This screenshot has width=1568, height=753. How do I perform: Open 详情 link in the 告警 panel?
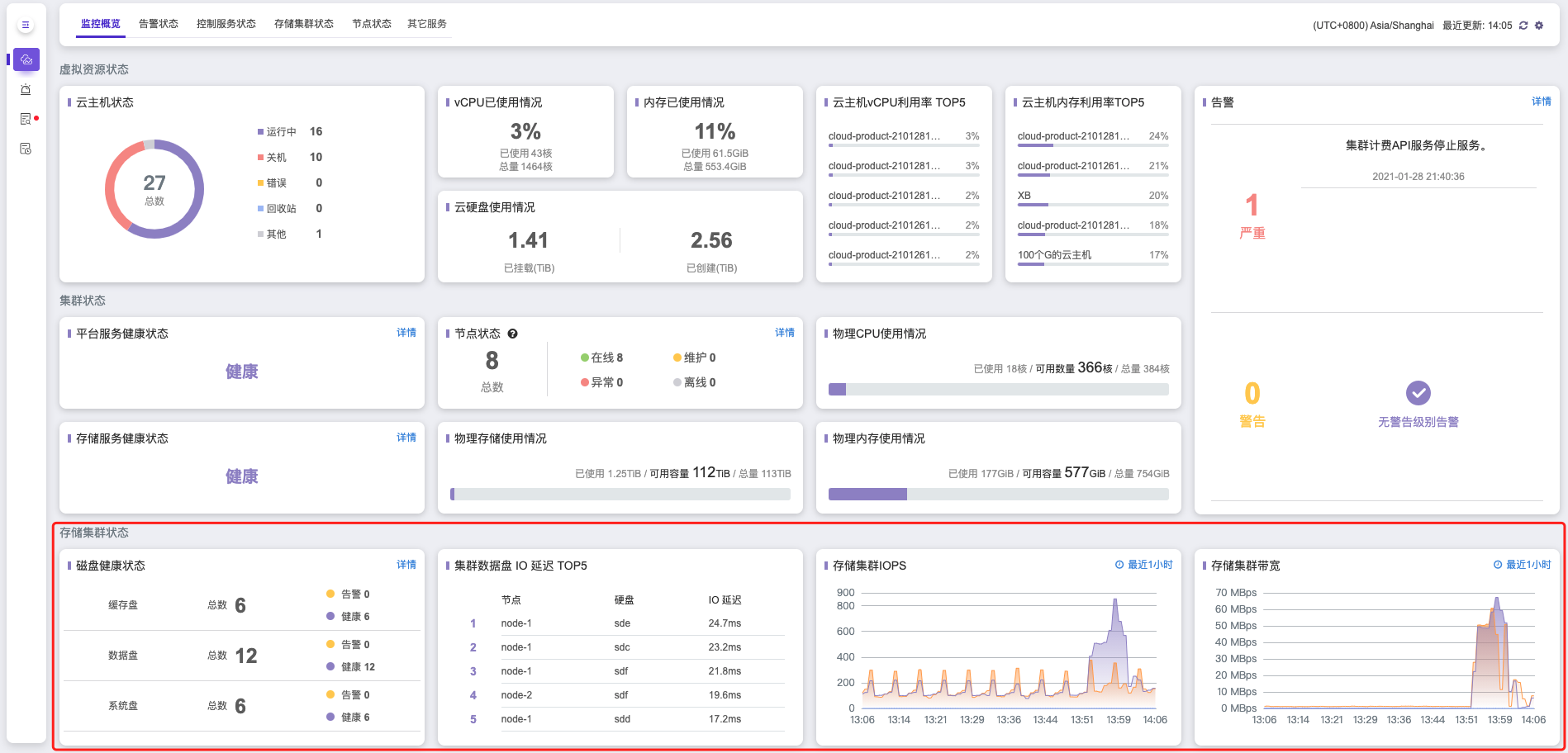(x=1541, y=102)
